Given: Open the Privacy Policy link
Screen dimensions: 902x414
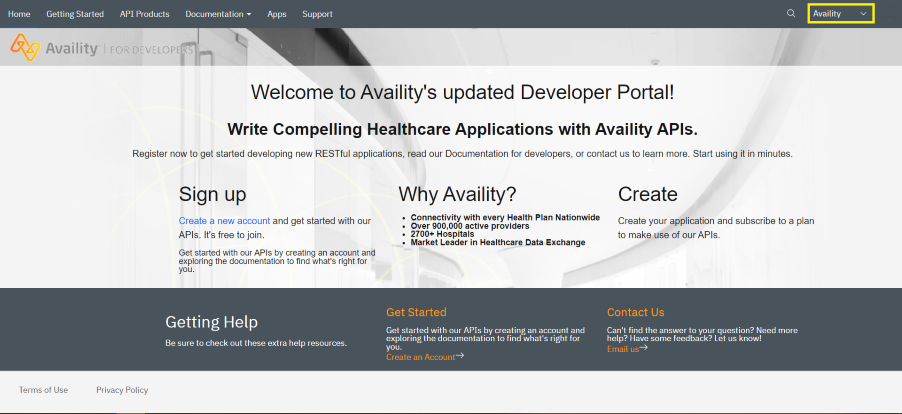Looking at the screenshot, I should pyautogui.click(x=122, y=390).
